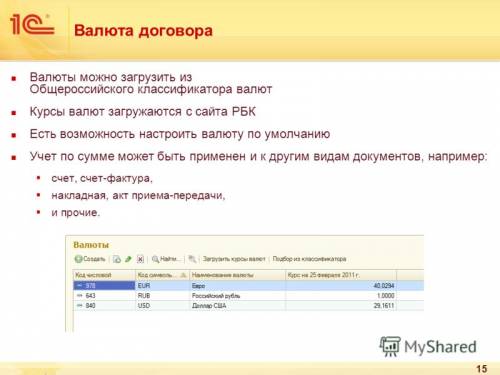The height and width of the screenshot is (375, 500).
Task: Click the Euro rate value 40,0294
Action: pos(384,286)
